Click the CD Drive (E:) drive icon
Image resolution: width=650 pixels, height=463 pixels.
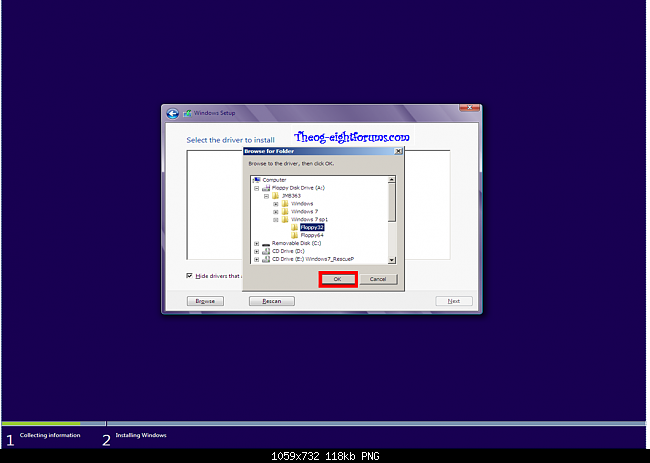tap(266, 259)
